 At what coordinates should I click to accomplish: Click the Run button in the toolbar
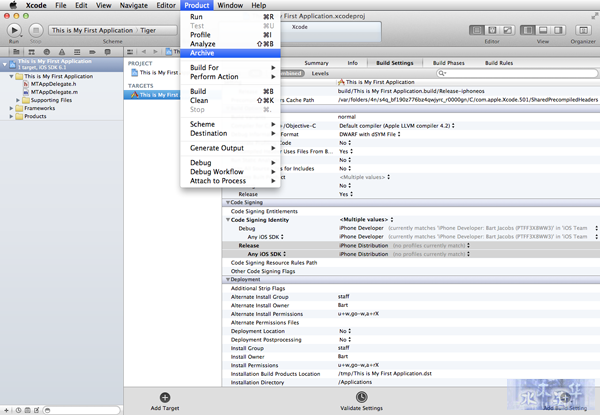(14, 30)
